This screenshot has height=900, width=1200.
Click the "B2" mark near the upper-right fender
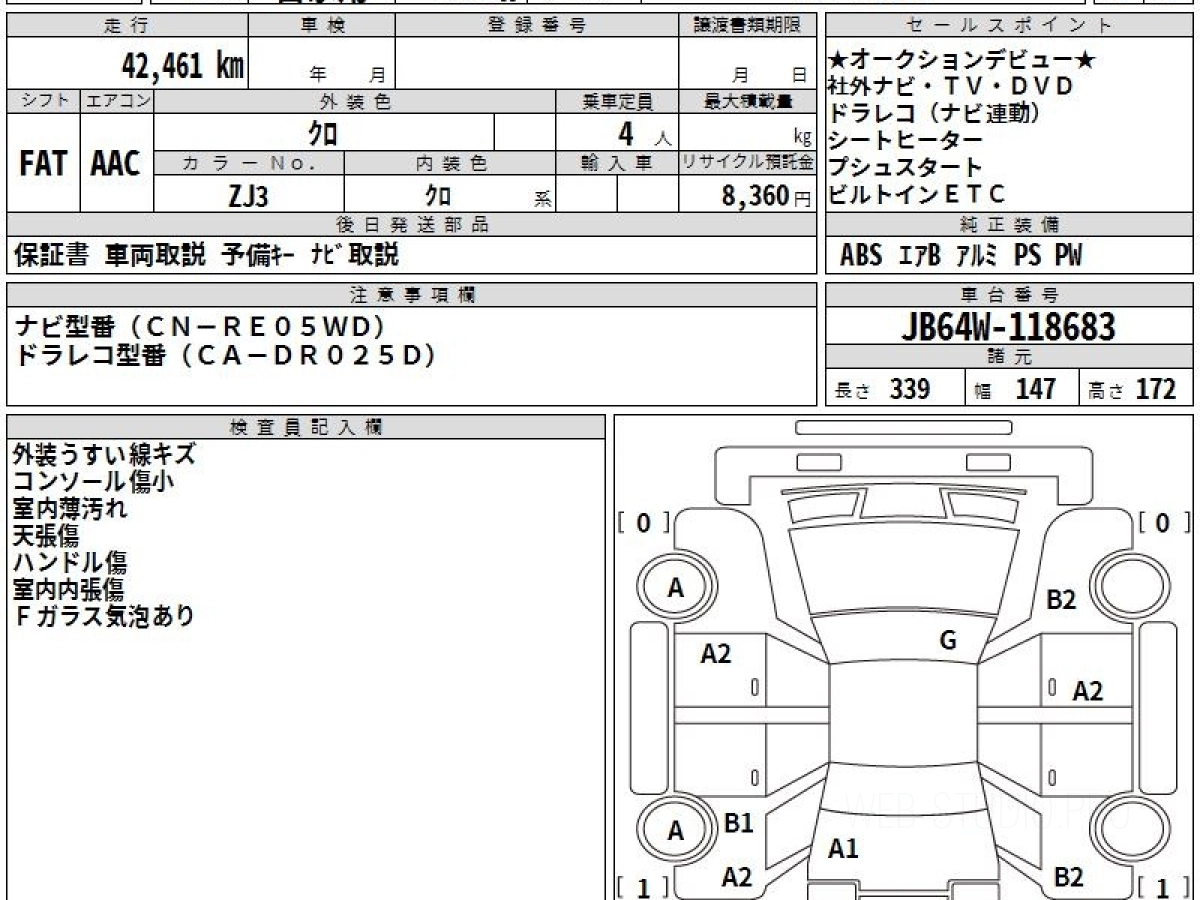[1060, 600]
